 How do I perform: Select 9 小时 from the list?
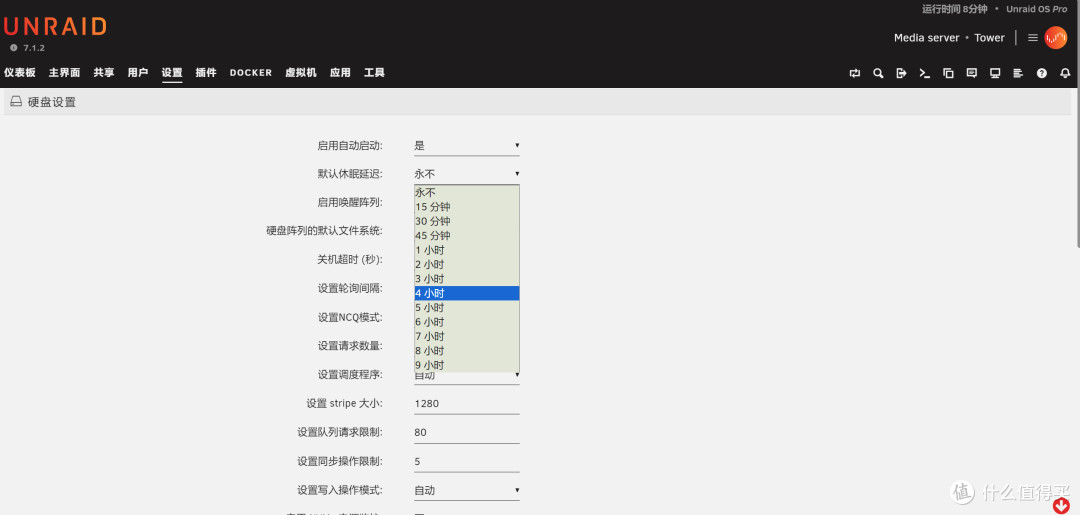466,365
